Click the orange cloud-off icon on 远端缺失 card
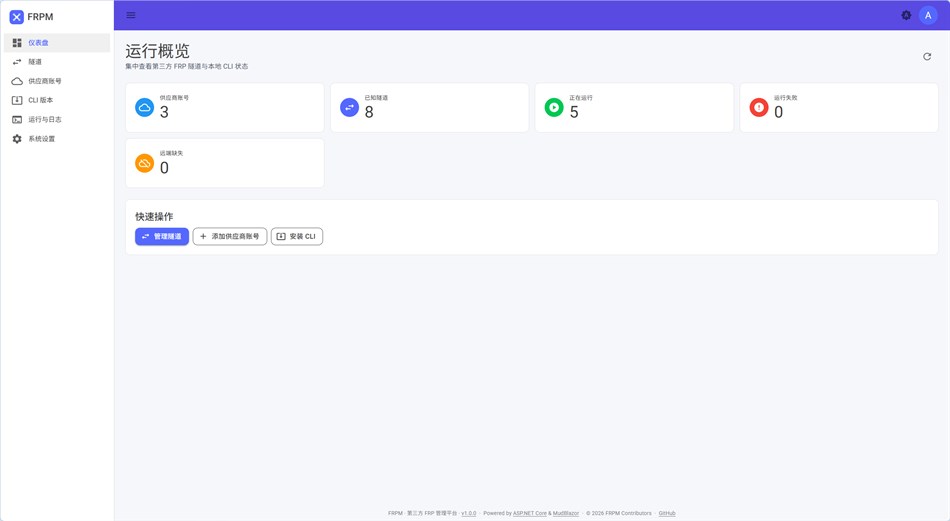Screen dimensions: 950x521 pyautogui.click(x=144, y=164)
